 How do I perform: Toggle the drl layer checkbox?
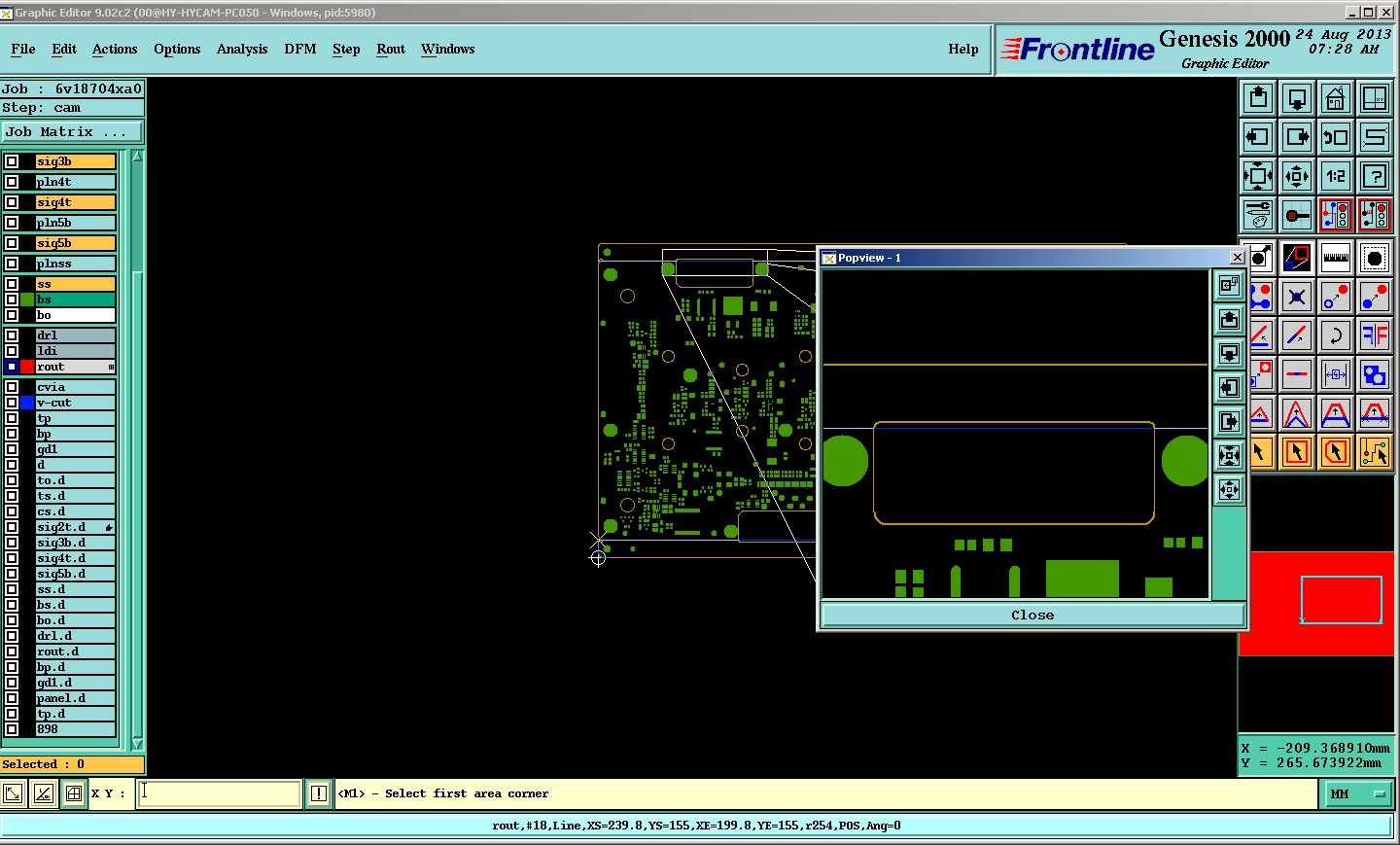click(x=12, y=335)
